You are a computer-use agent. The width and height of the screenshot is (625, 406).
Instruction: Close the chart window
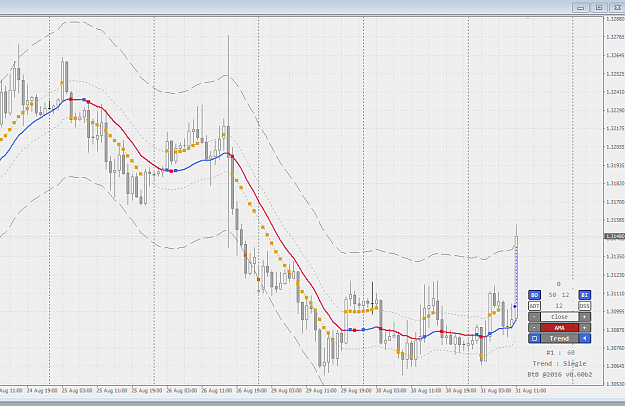pos(617,8)
